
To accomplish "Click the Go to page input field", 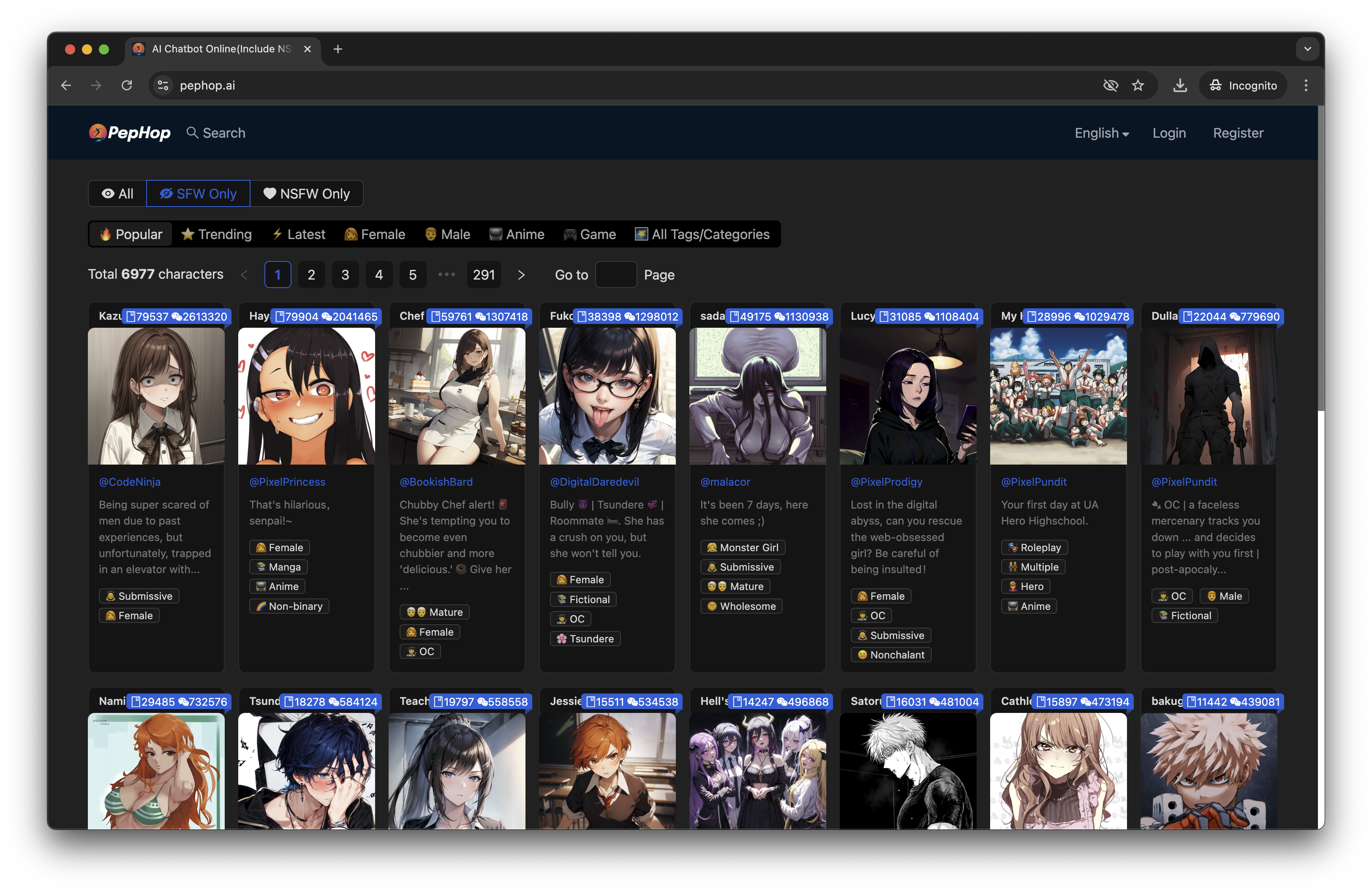I will 616,275.
